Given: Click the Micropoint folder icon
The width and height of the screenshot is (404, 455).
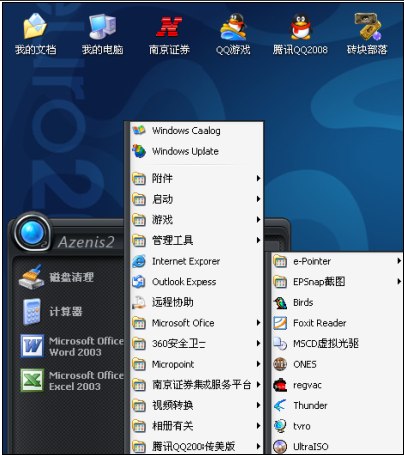Looking at the screenshot, I should [x=139, y=364].
